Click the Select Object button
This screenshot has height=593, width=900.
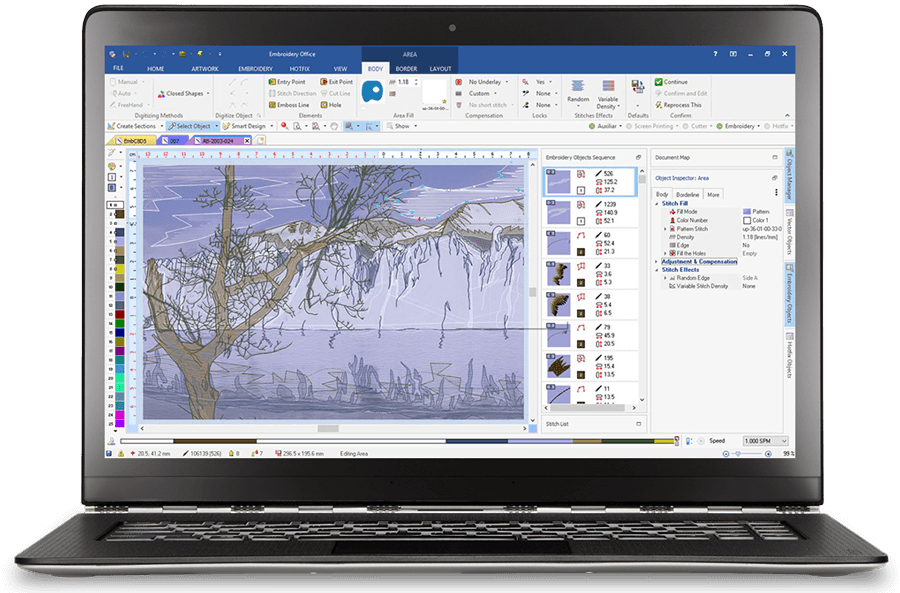pos(188,127)
